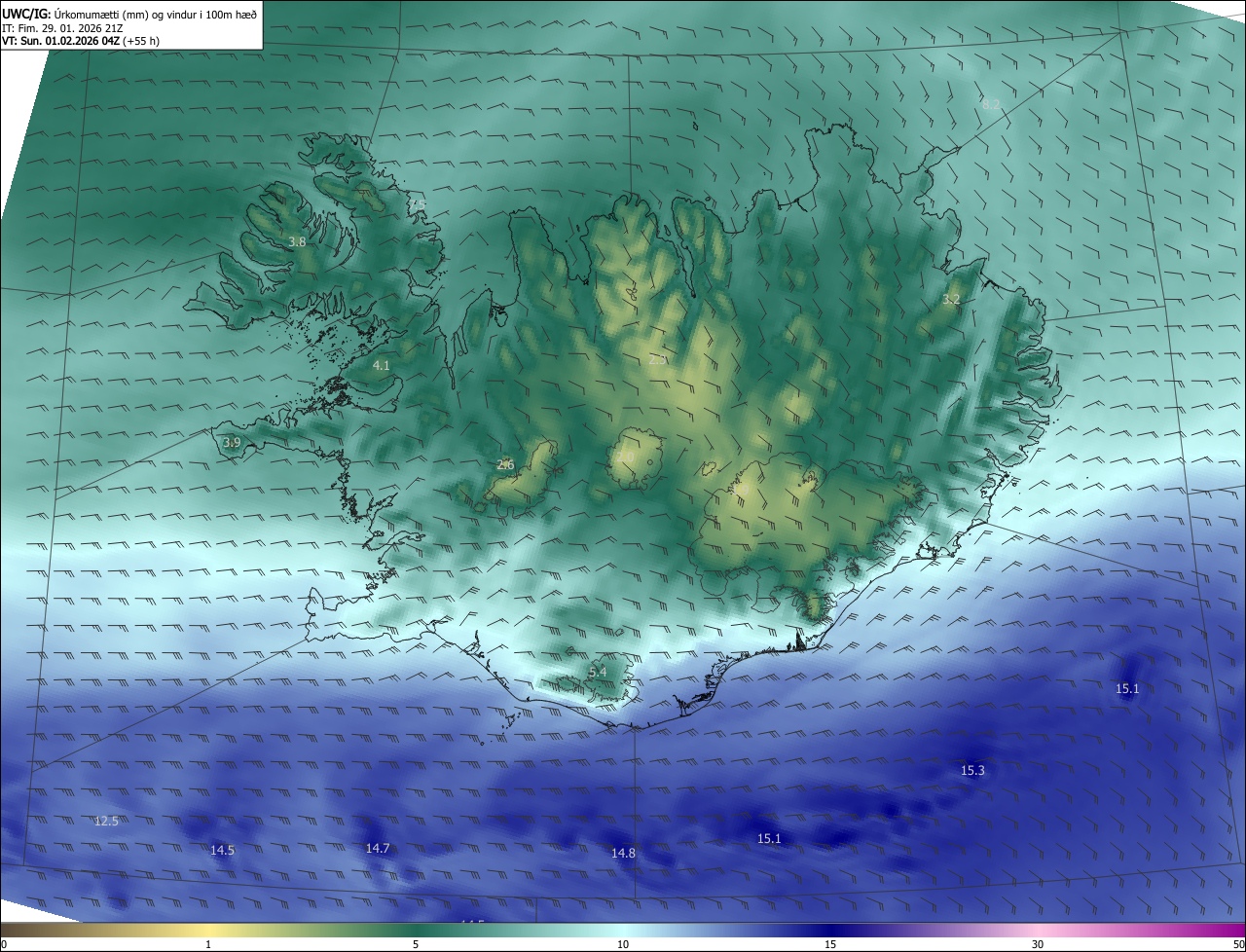Click the 2.6 value beside Langjökull glacier
Viewport: 1246px width, 952px height.
[x=505, y=465]
